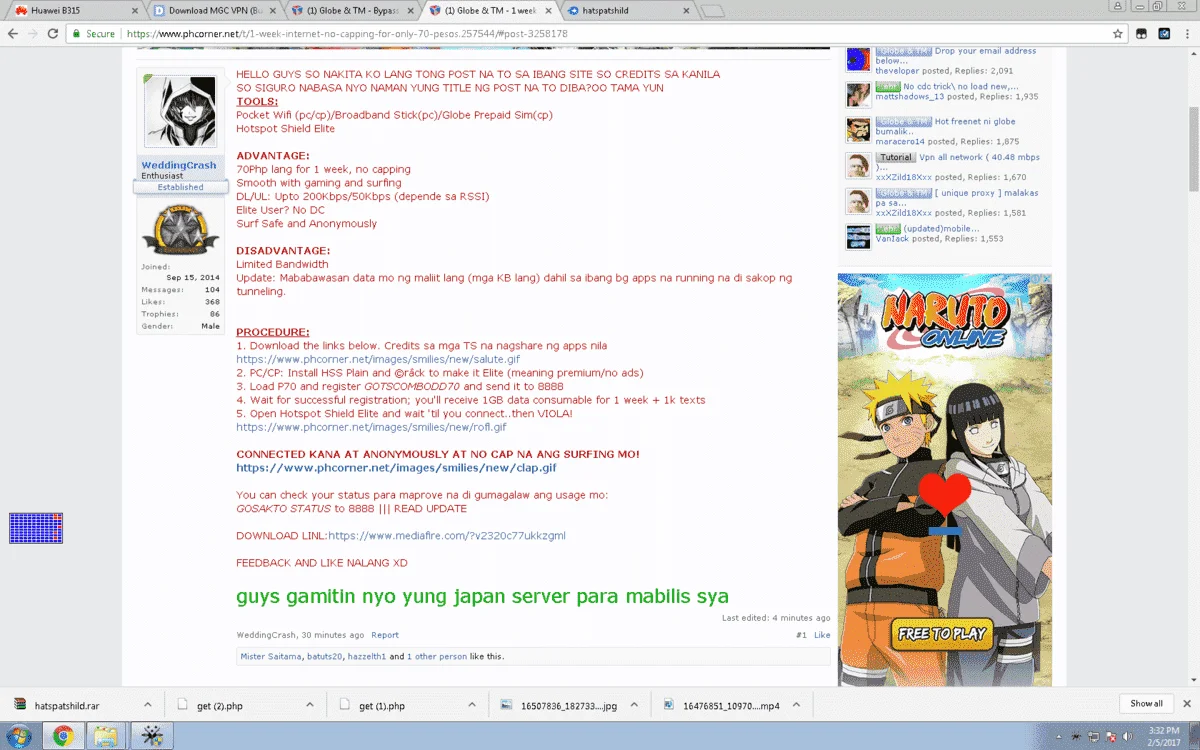Open Chrome from the taskbar
This screenshot has height=750, width=1200.
coord(62,737)
